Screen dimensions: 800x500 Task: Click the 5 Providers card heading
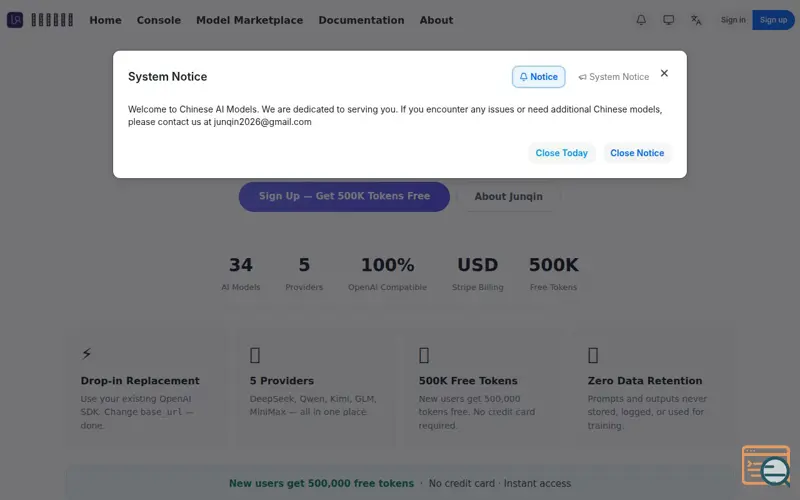click(282, 381)
